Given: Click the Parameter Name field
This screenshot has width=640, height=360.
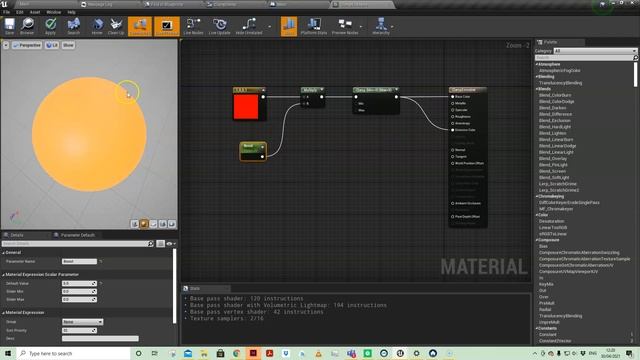Looking at the screenshot, I should (x=79, y=261).
